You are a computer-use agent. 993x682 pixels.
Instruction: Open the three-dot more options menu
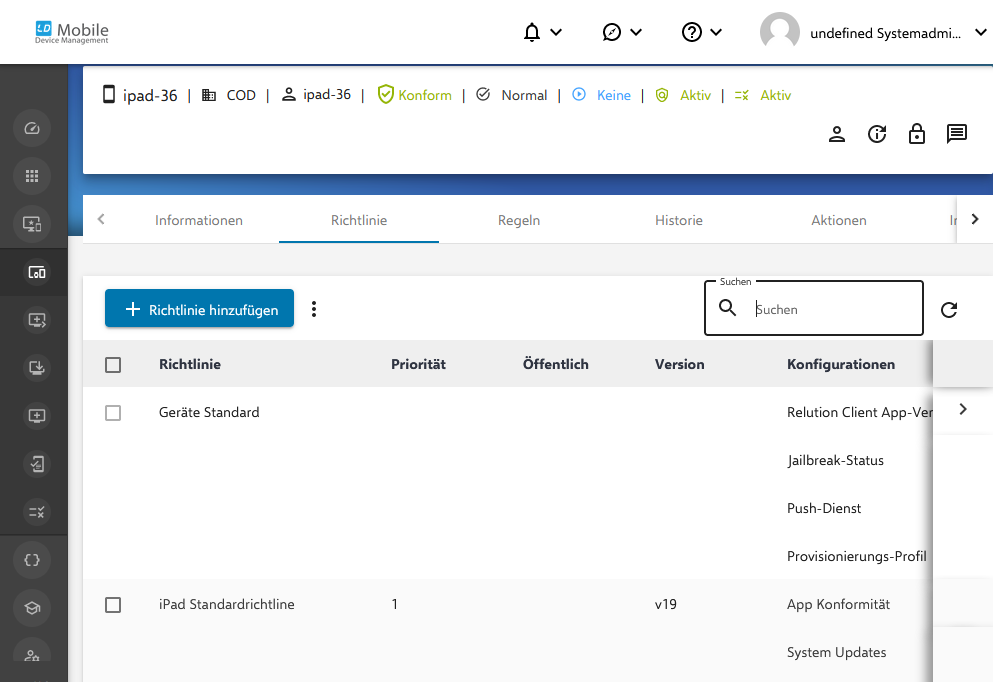[313, 309]
